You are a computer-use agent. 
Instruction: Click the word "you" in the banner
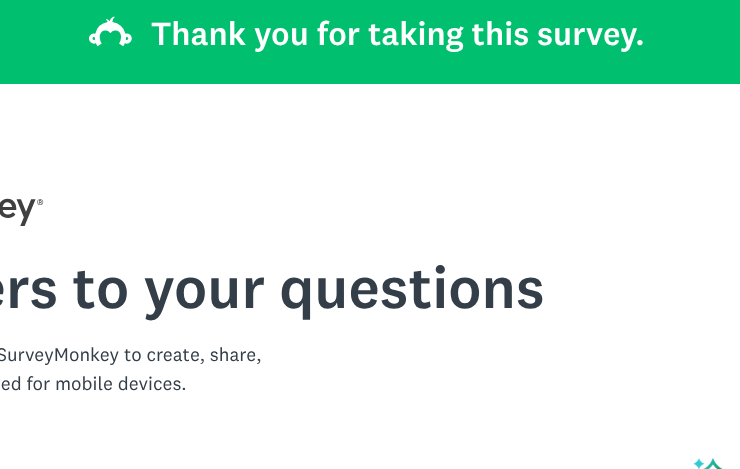[281, 36]
